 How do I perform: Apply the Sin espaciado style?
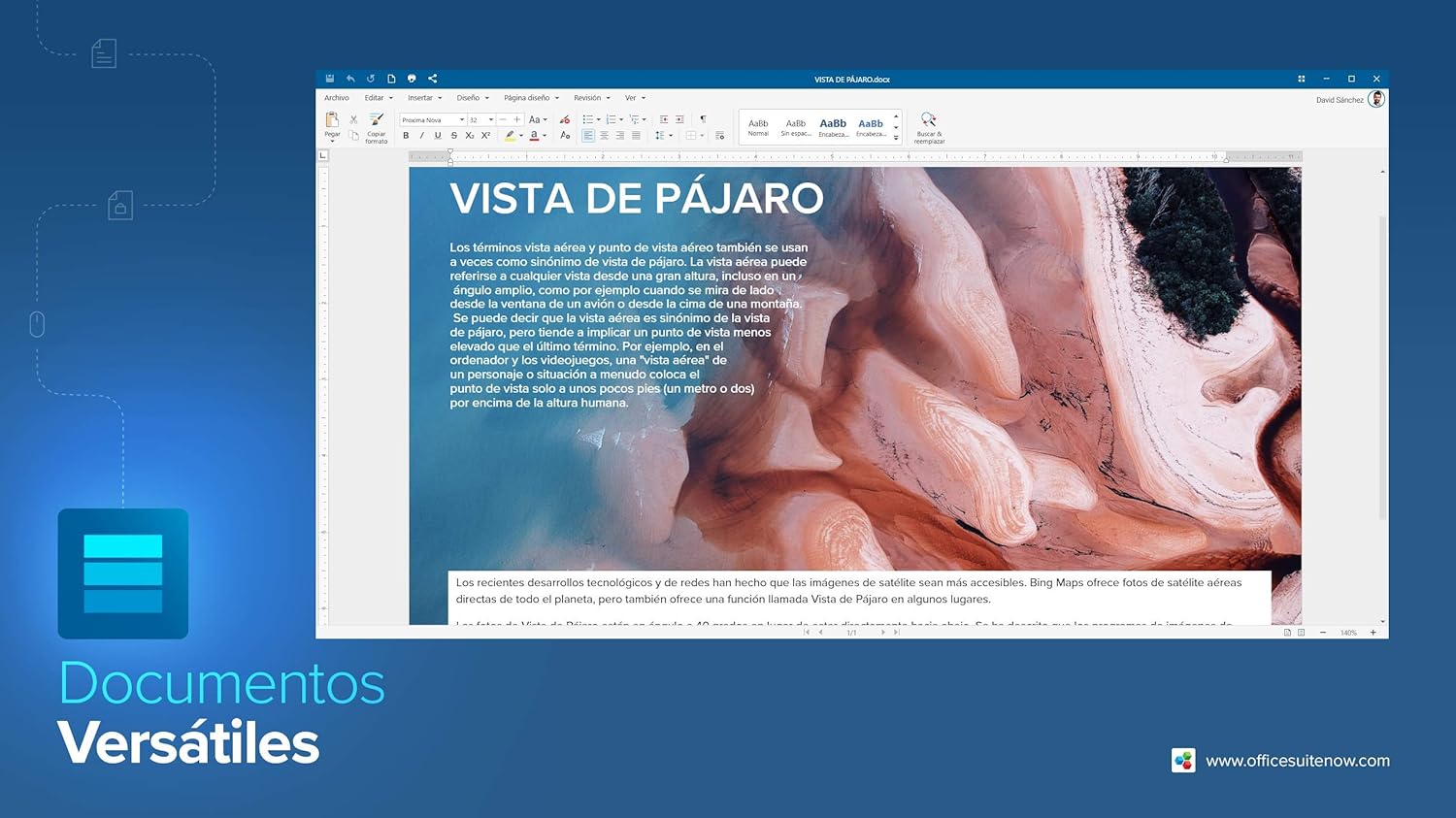click(x=796, y=127)
